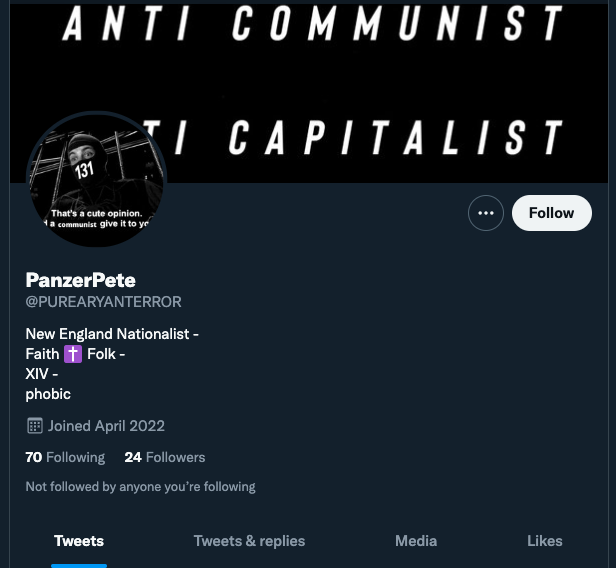Click the Joined April 2022 text
Image resolution: width=616 pixels, height=568 pixels.
(106, 426)
